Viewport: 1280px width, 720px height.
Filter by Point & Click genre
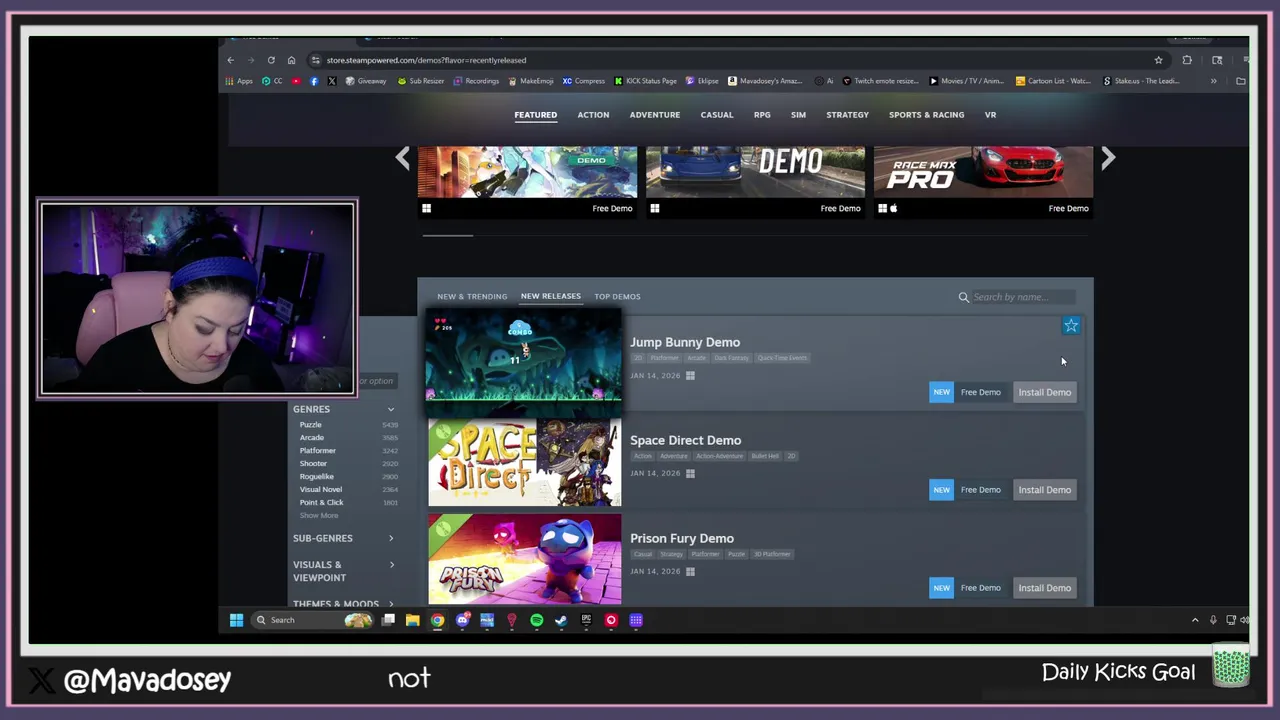click(321, 502)
